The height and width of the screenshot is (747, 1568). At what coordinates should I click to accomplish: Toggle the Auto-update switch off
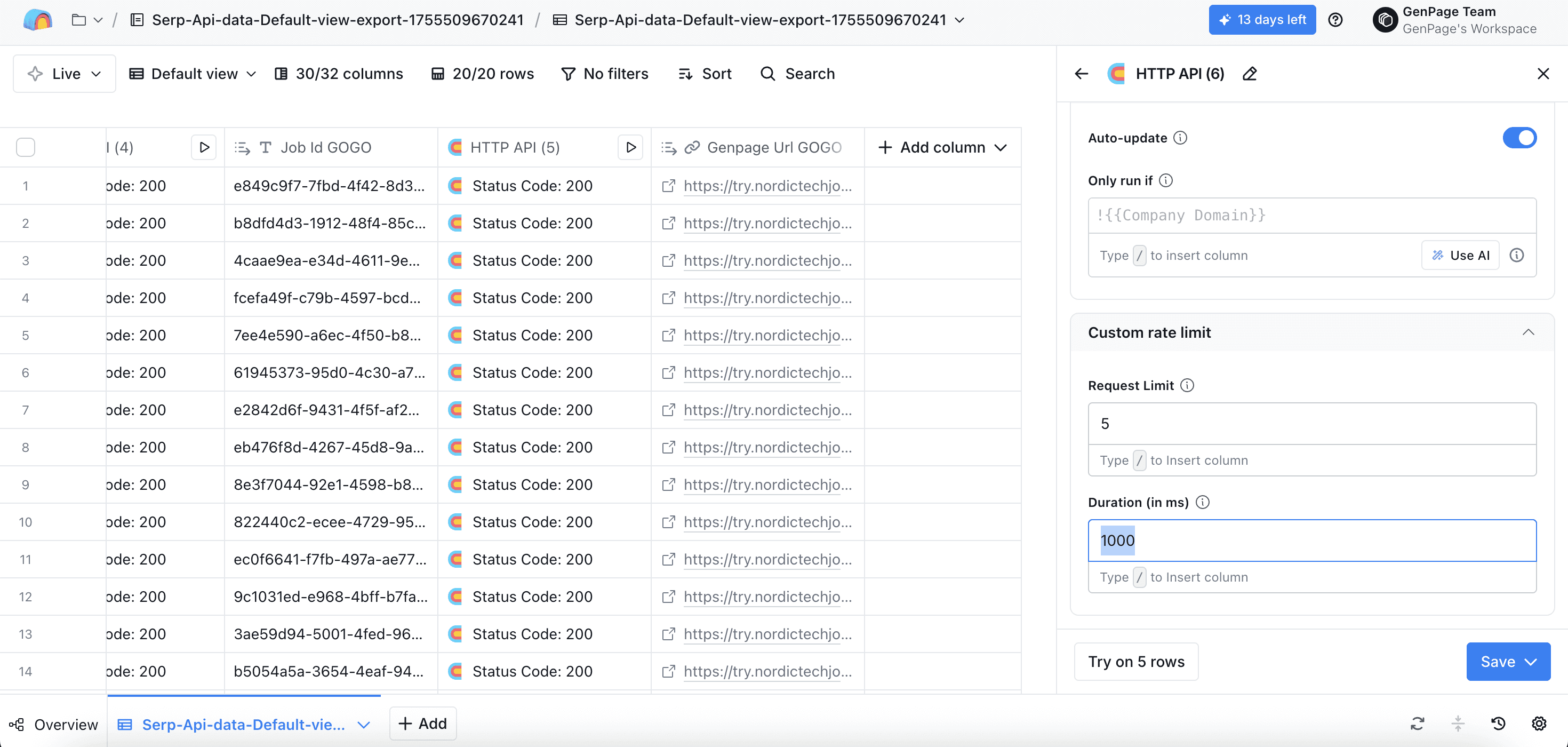point(1519,138)
